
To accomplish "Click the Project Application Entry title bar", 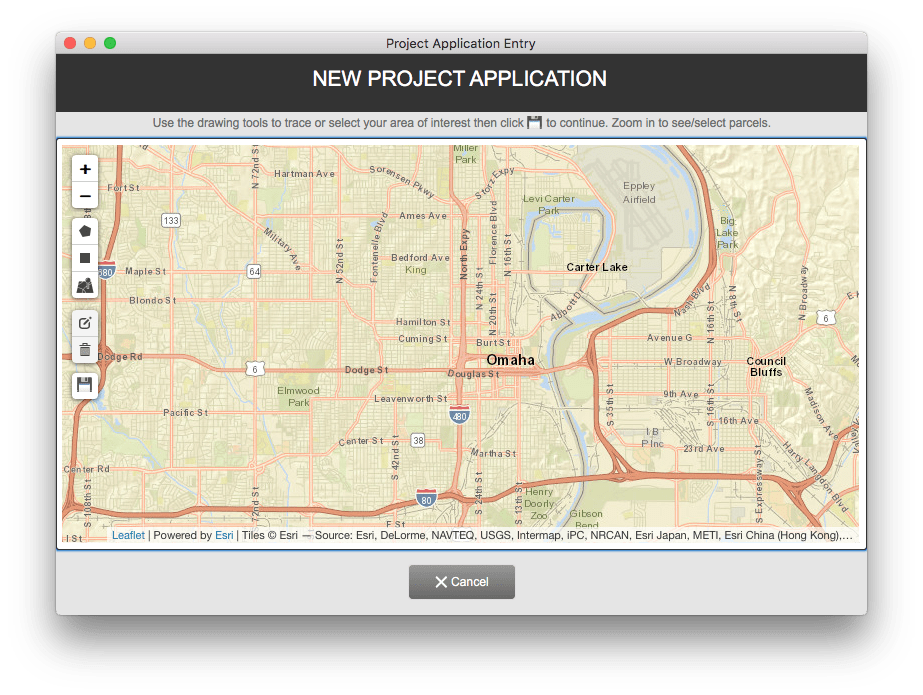I will 461,44.
